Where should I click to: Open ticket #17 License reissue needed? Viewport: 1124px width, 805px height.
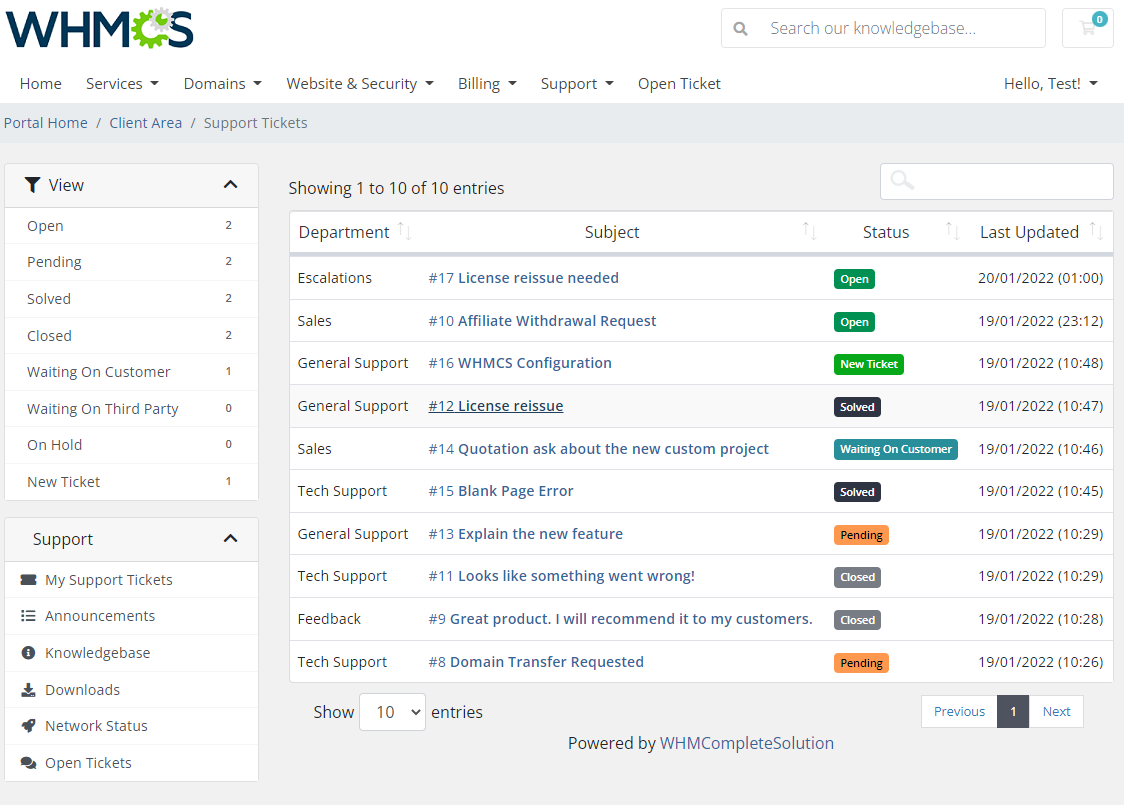click(x=523, y=278)
